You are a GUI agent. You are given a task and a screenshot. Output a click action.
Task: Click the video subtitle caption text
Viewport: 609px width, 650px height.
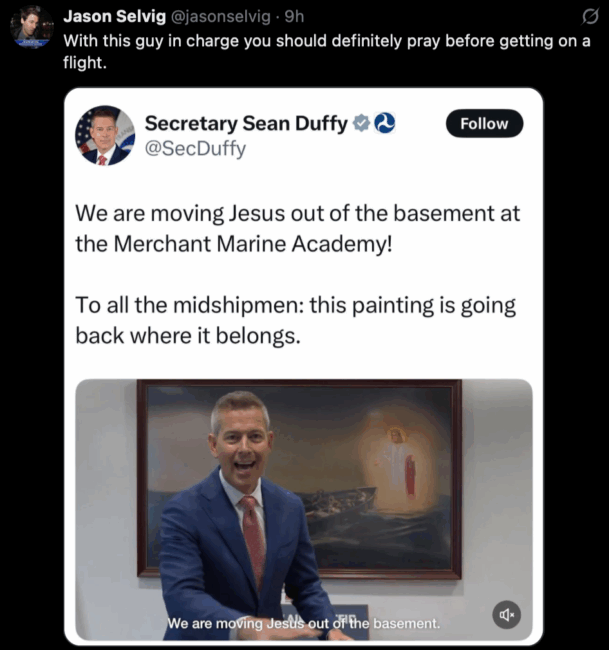click(x=303, y=623)
